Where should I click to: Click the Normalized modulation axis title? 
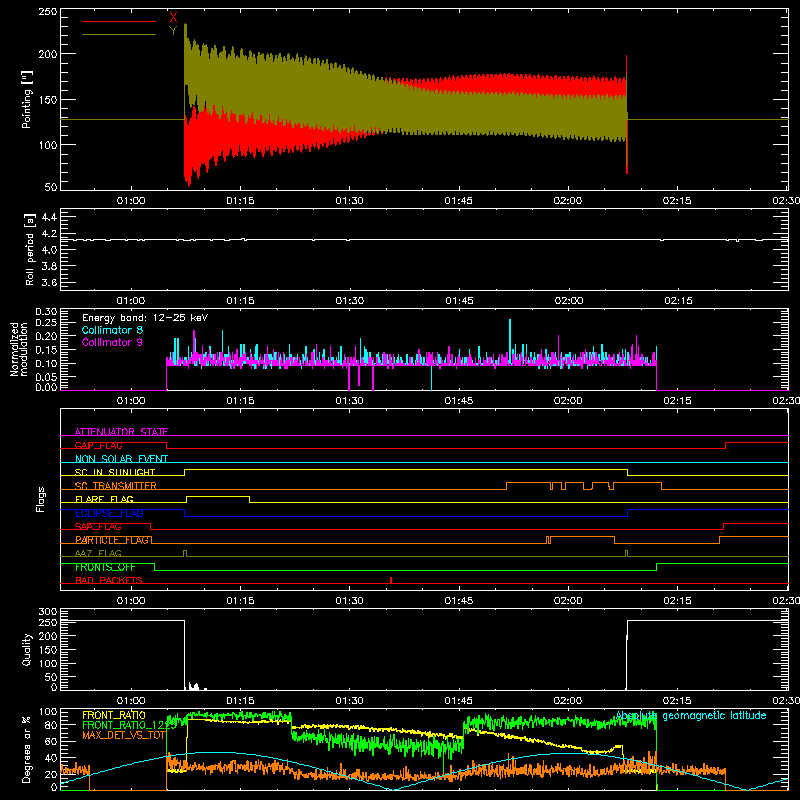(x=19, y=349)
